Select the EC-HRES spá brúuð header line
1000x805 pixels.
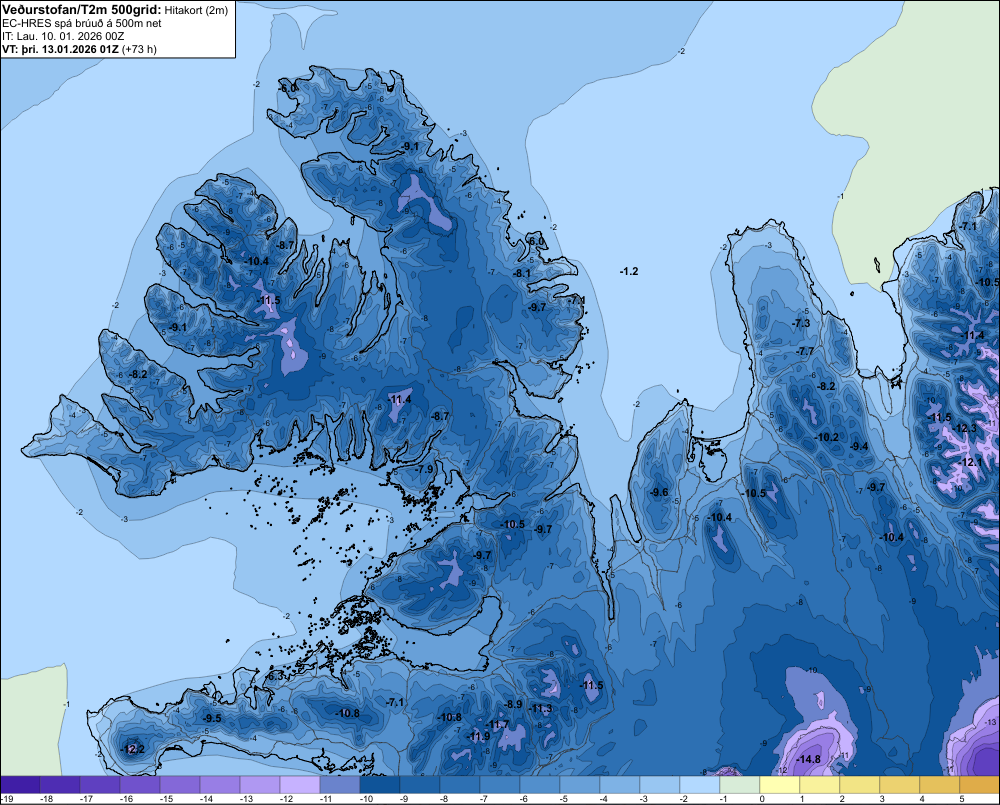point(82,24)
